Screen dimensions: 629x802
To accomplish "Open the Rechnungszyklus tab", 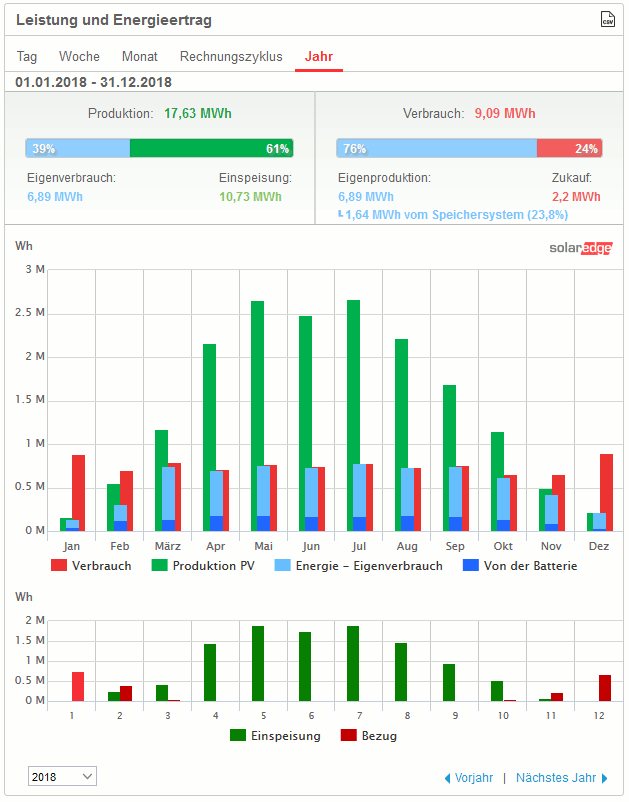I will [231, 57].
